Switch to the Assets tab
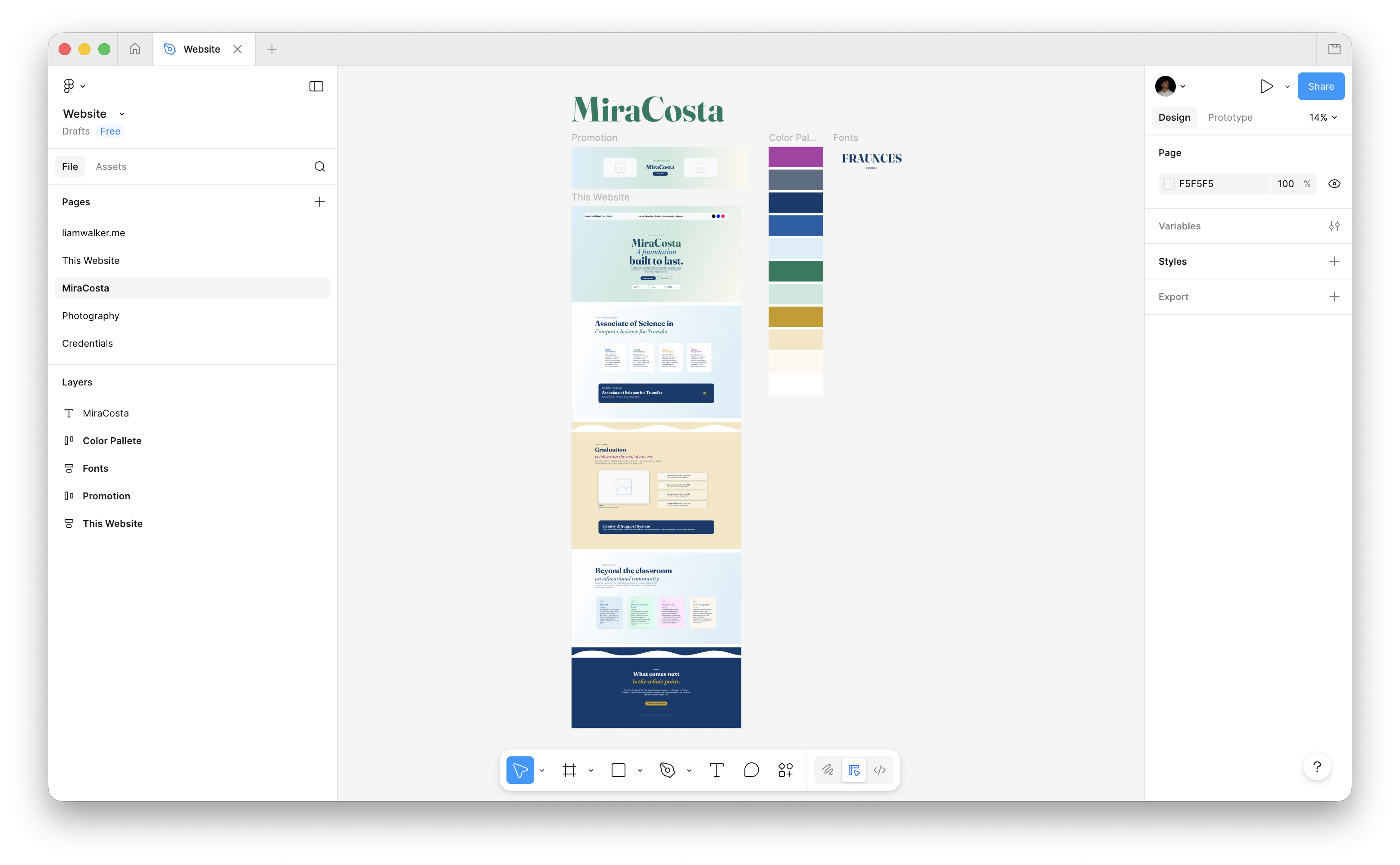The height and width of the screenshot is (865, 1400). pos(111,166)
